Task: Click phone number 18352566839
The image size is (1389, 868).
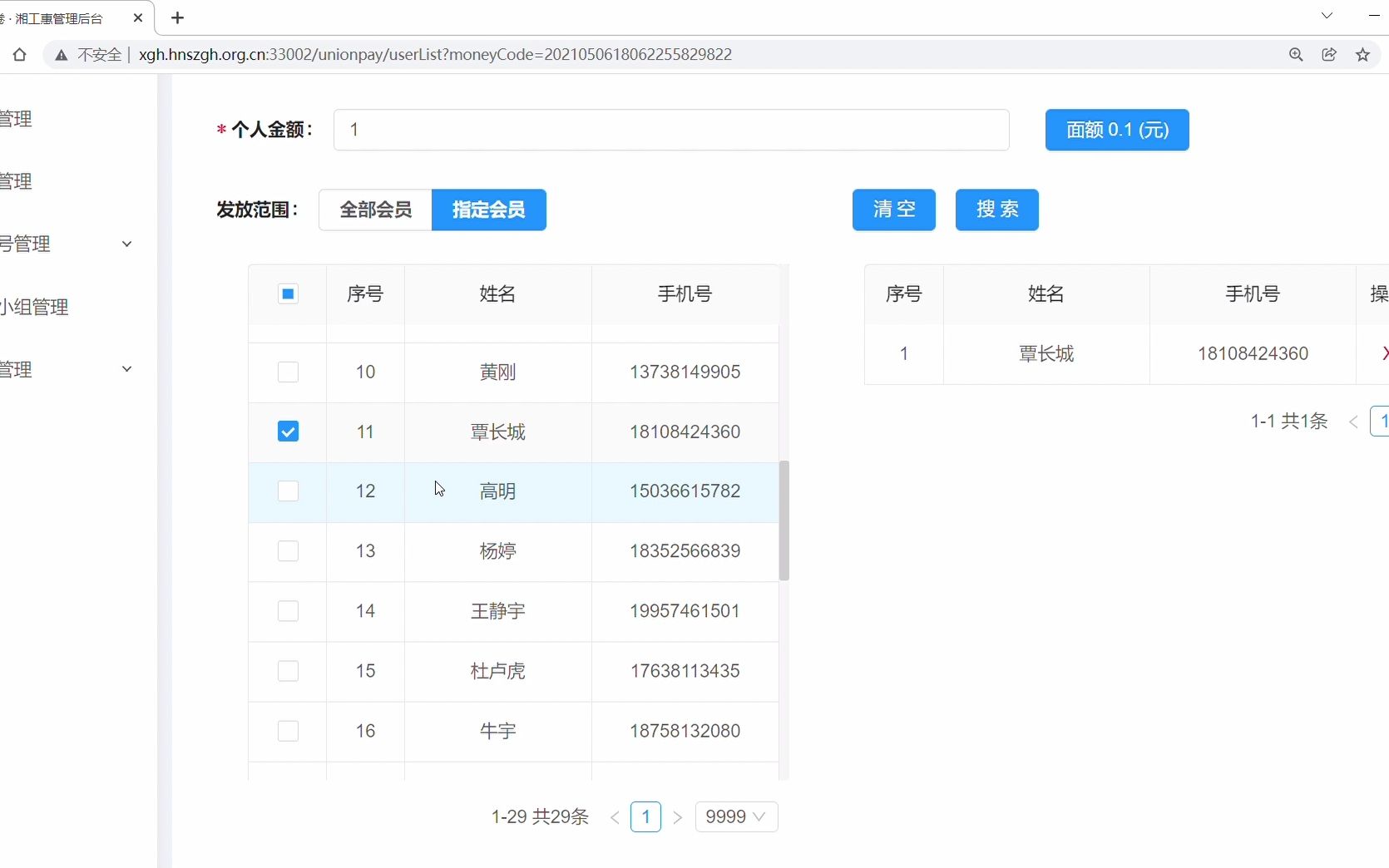Action: (685, 551)
